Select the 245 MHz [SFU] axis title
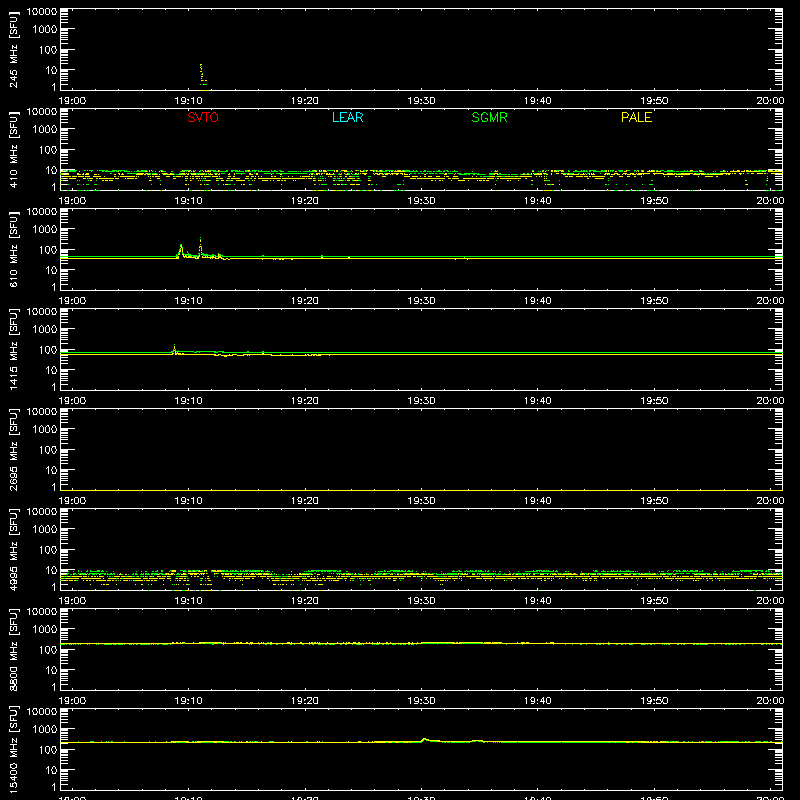The image size is (800, 800). [x=13, y=49]
